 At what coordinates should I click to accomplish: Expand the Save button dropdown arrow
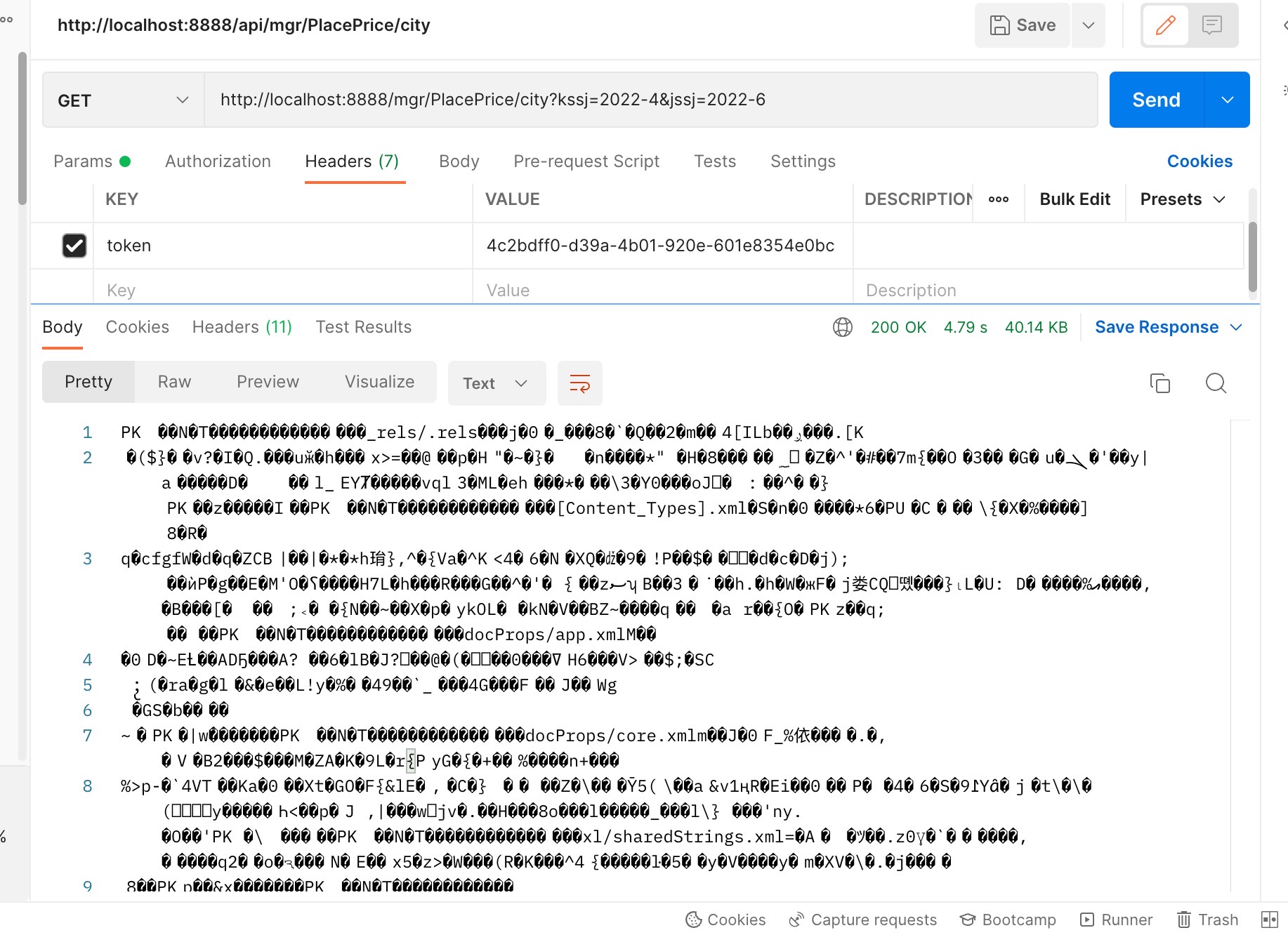click(1089, 25)
